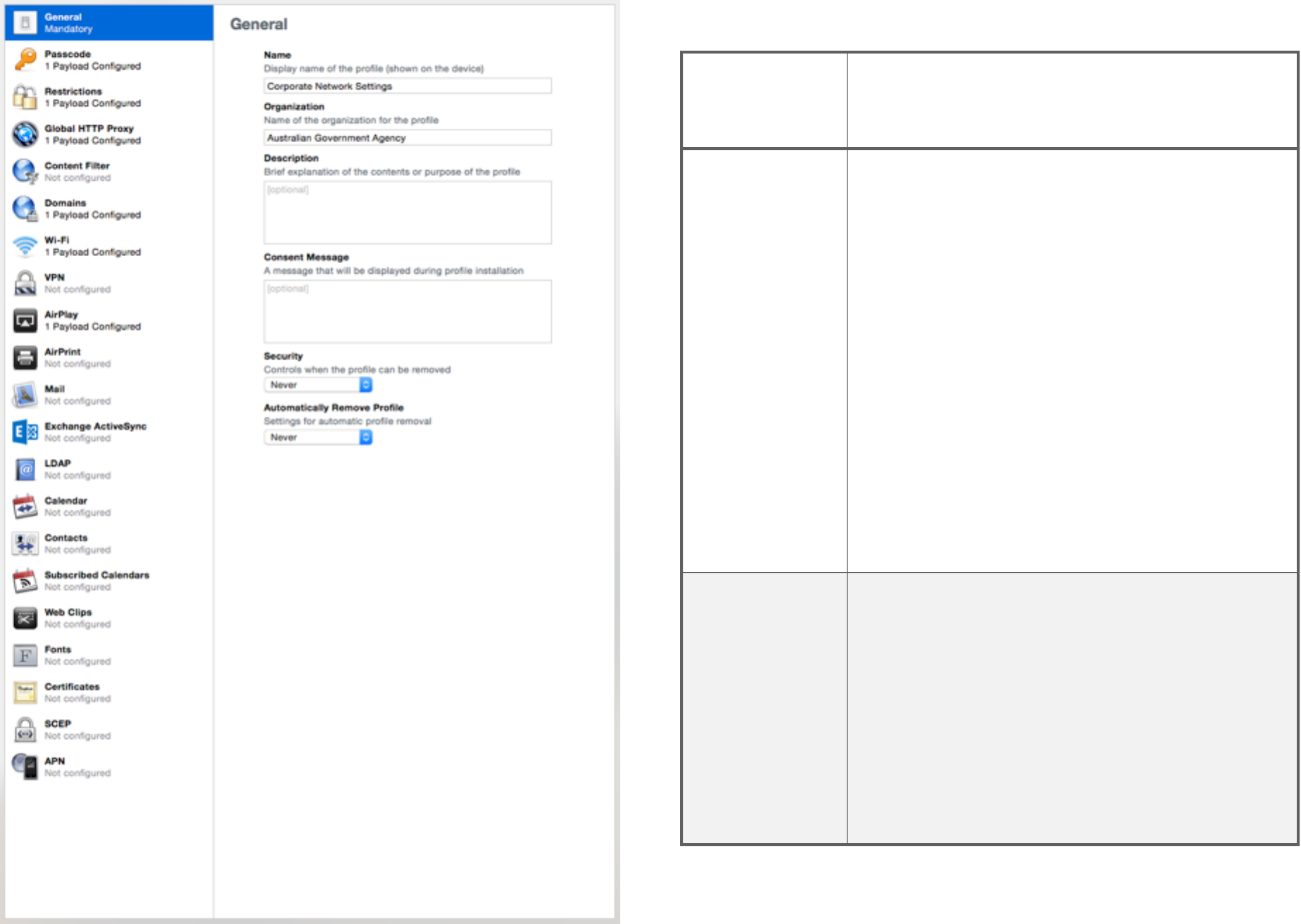The image size is (1301, 924).
Task: Select the LDAP address book icon
Action: [x=25, y=469]
